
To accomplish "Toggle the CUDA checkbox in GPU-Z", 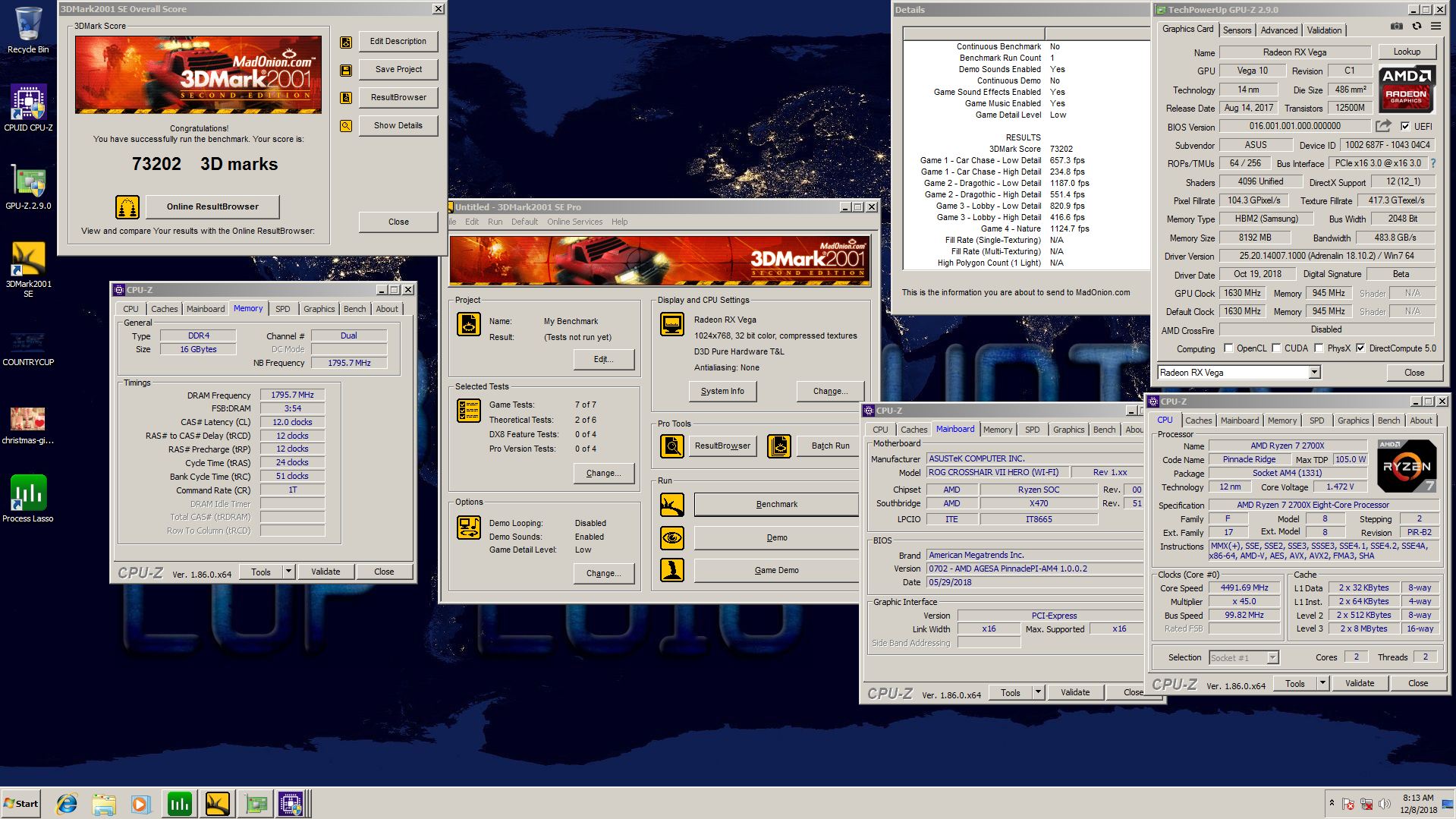I will pyautogui.click(x=1276, y=348).
